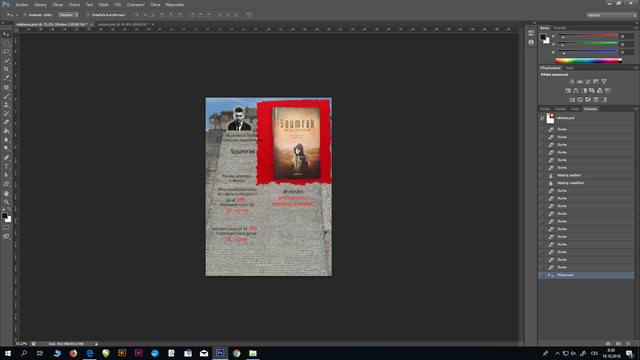Toggle Quick Mask mode in toolbox
The image size is (640, 360).
click(6, 228)
